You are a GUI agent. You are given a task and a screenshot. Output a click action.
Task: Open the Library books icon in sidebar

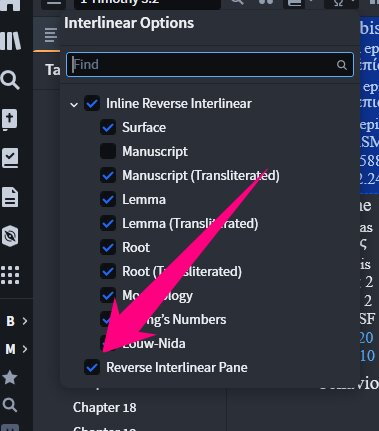tap(10, 41)
